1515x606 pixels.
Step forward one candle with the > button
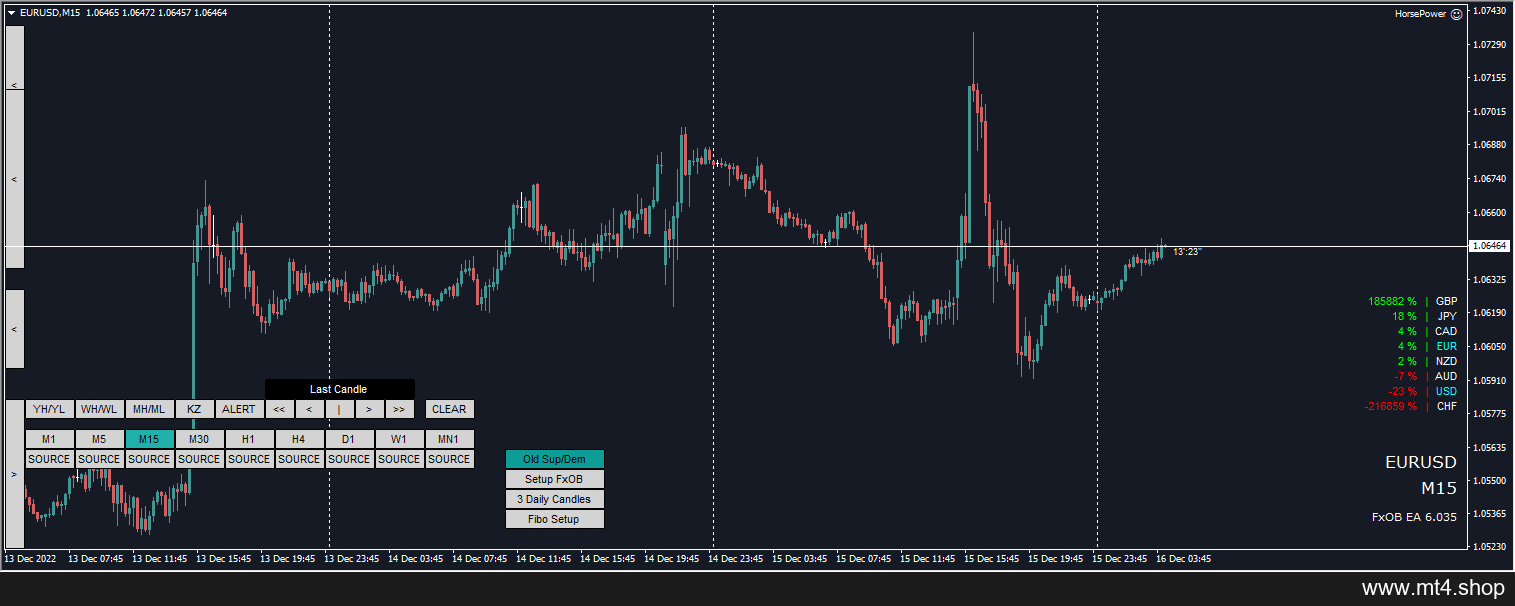[x=370, y=409]
